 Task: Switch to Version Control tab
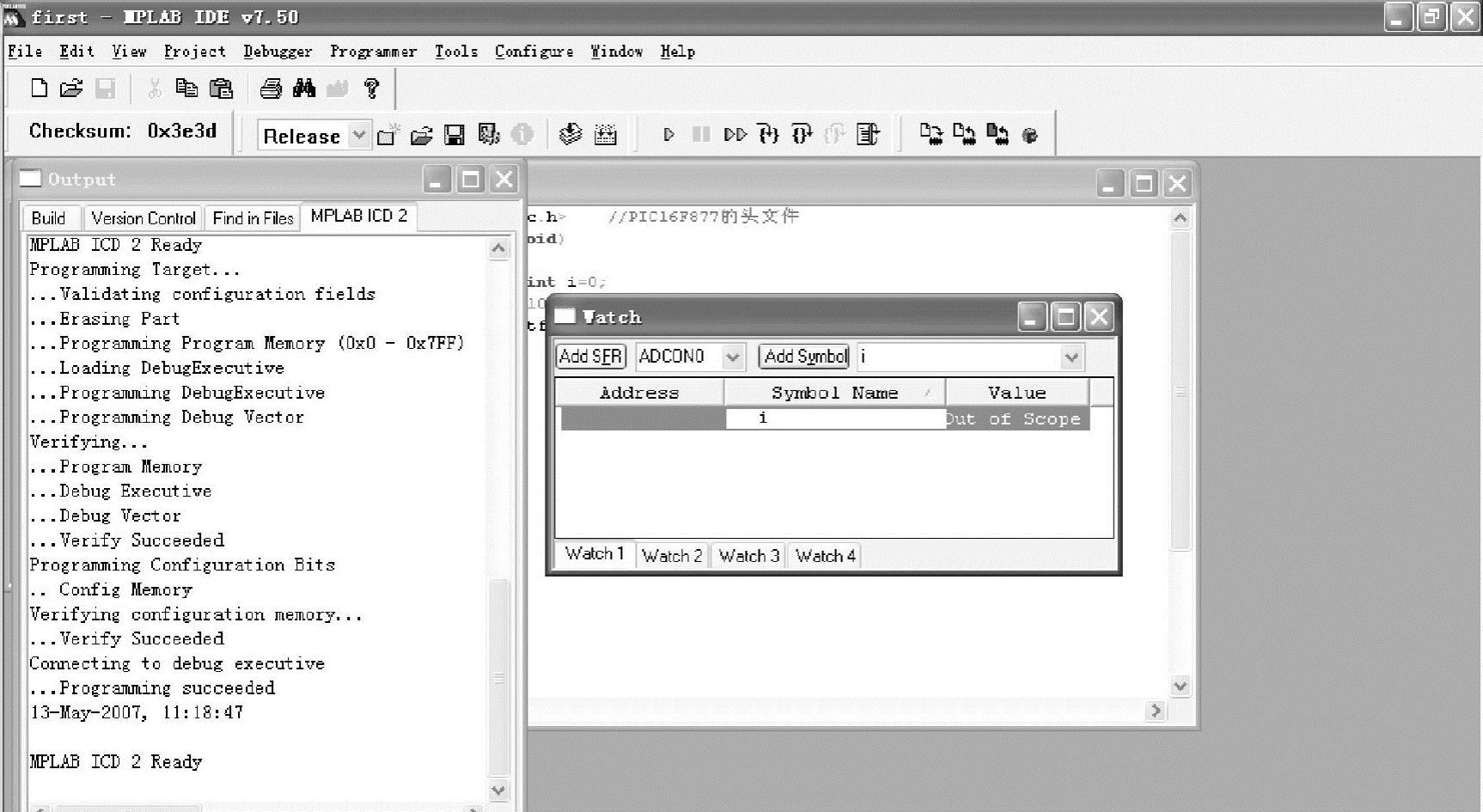(x=143, y=218)
